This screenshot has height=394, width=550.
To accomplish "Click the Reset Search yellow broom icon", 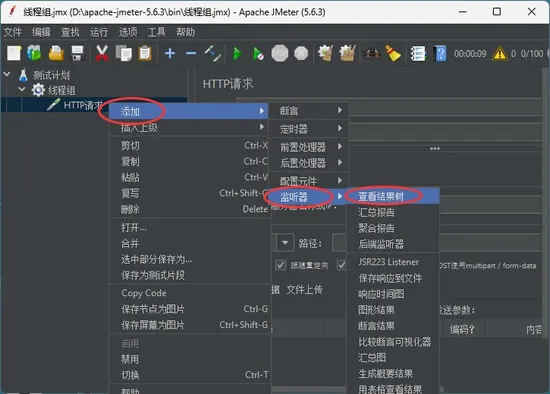I will tap(393, 53).
